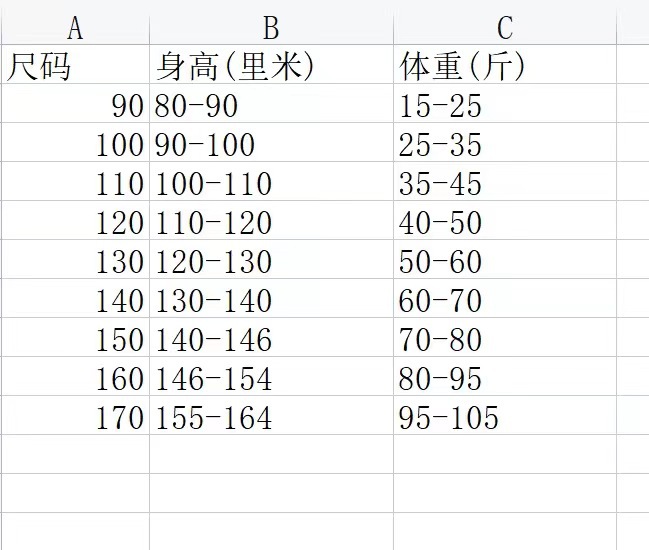
Task: Select the weight cell 80-95
Action: (x=504, y=378)
